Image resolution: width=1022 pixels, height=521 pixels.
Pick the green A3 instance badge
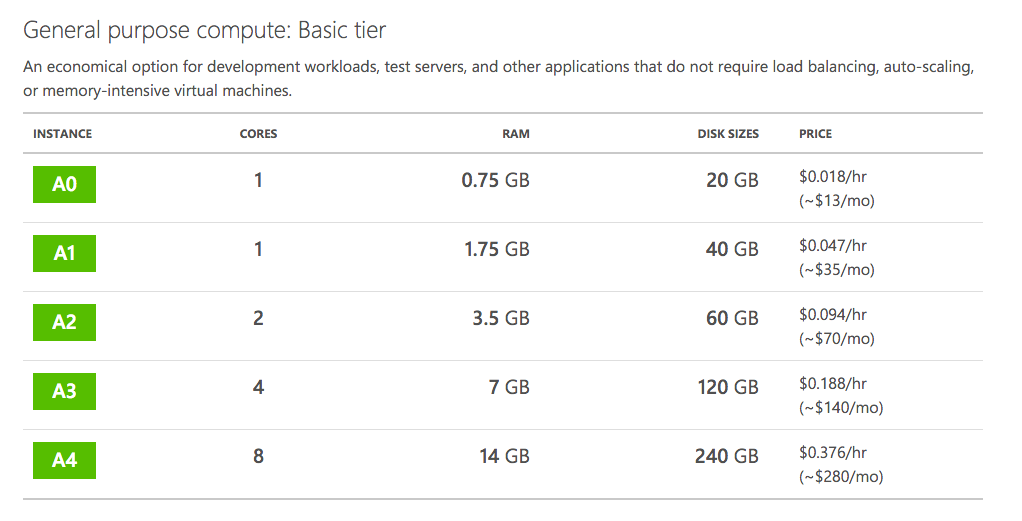(64, 391)
